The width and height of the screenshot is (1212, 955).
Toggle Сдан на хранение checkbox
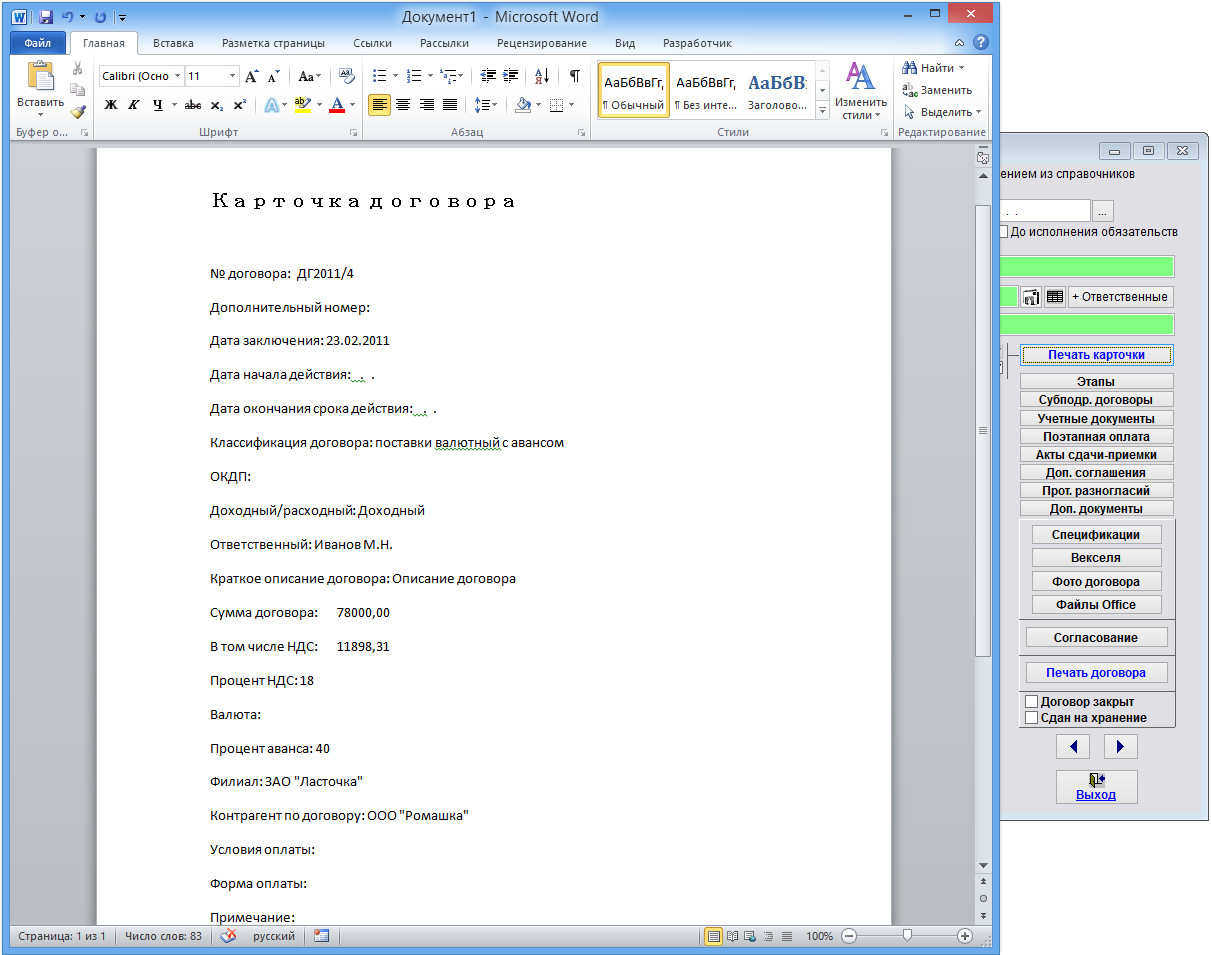[1032, 718]
